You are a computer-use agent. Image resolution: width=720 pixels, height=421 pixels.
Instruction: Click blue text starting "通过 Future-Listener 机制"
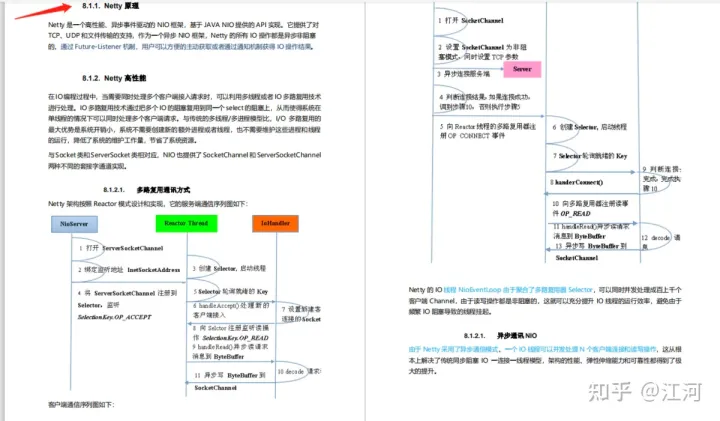click(x=186, y=46)
